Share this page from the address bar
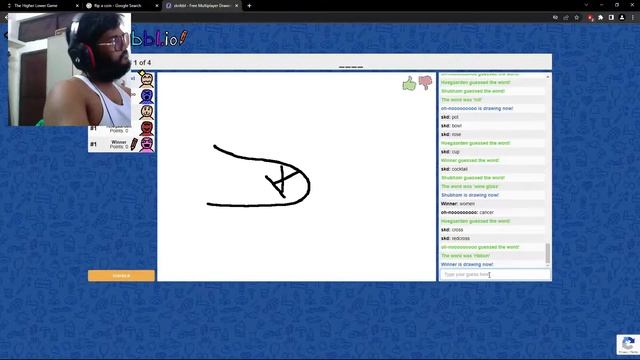The width and height of the screenshot is (640, 360). point(566,18)
